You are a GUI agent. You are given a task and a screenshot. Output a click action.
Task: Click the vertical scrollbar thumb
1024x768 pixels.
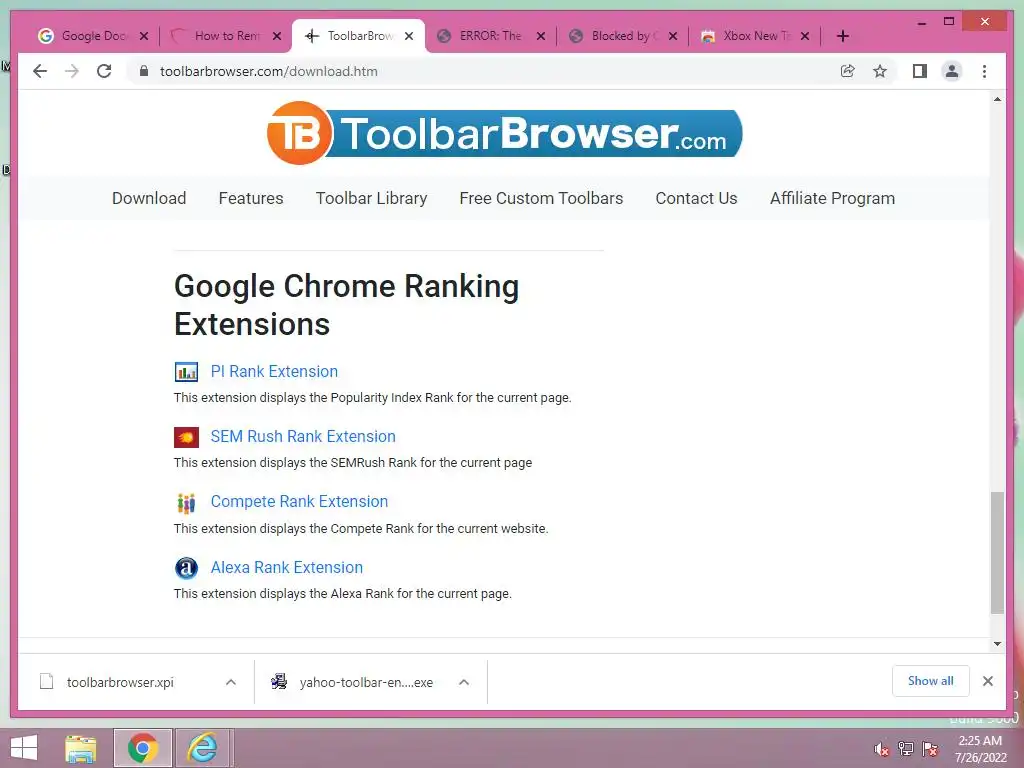tap(997, 552)
